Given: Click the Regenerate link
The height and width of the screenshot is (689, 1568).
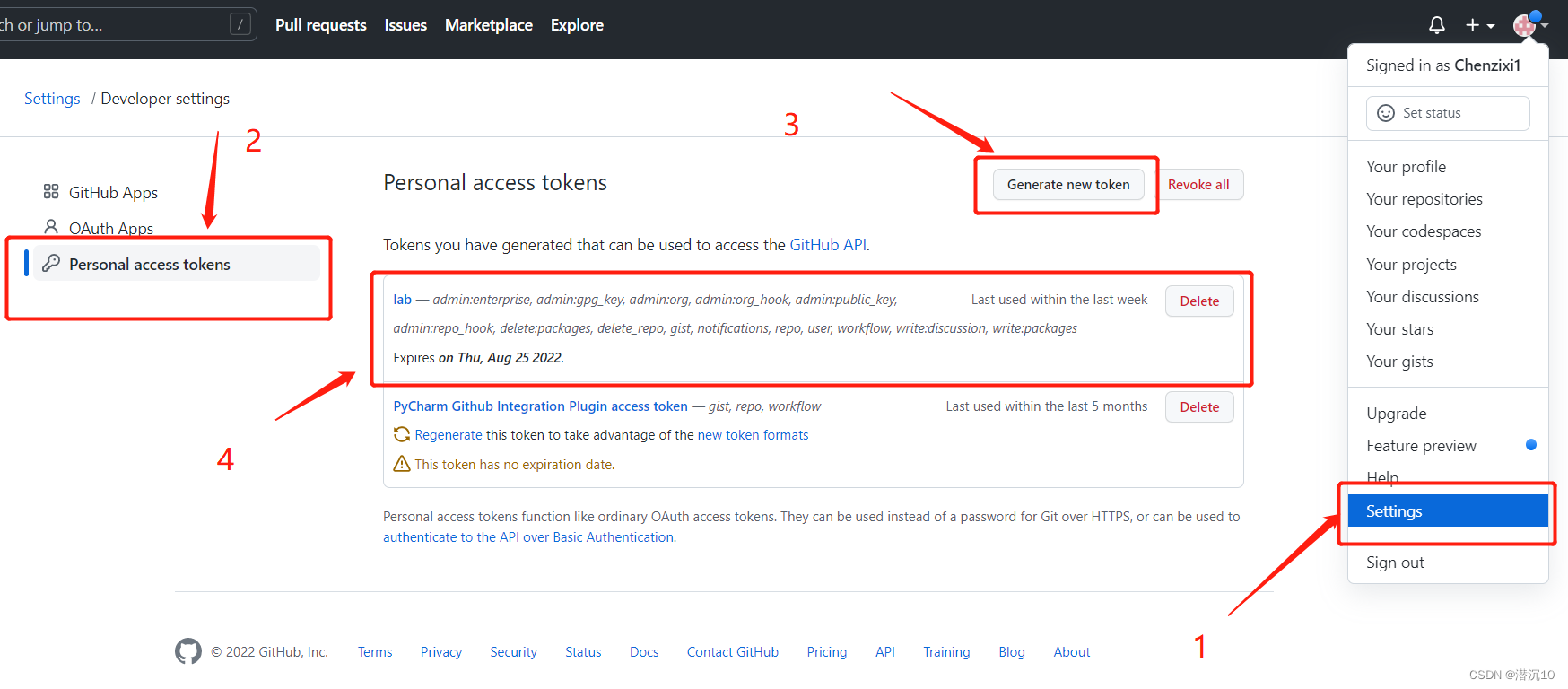Looking at the screenshot, I should point(449,435).
